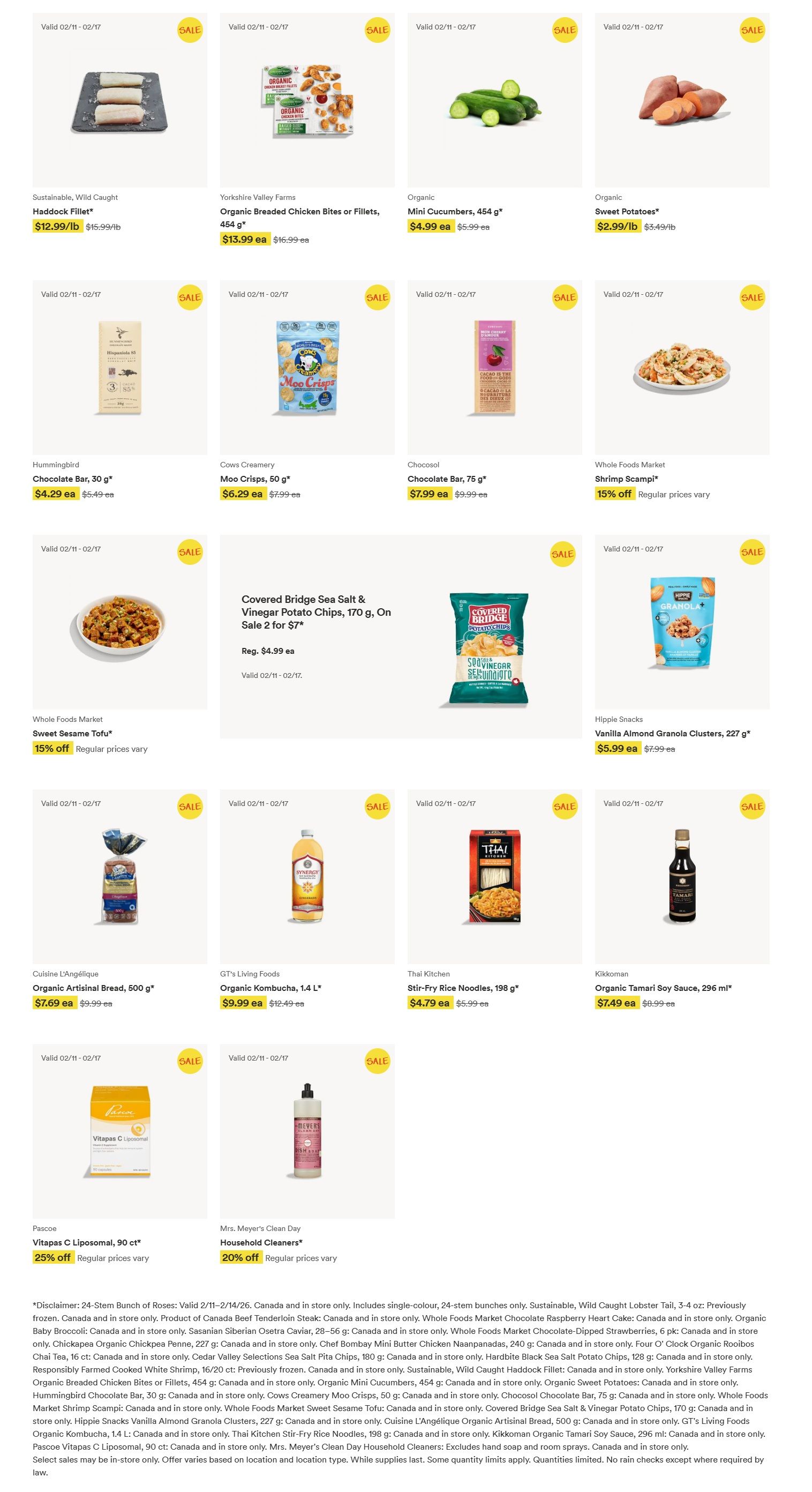Click the SALE badge on the Moo Crisps card
Viewport: 812px width, 1492px height.
point(377,298)
